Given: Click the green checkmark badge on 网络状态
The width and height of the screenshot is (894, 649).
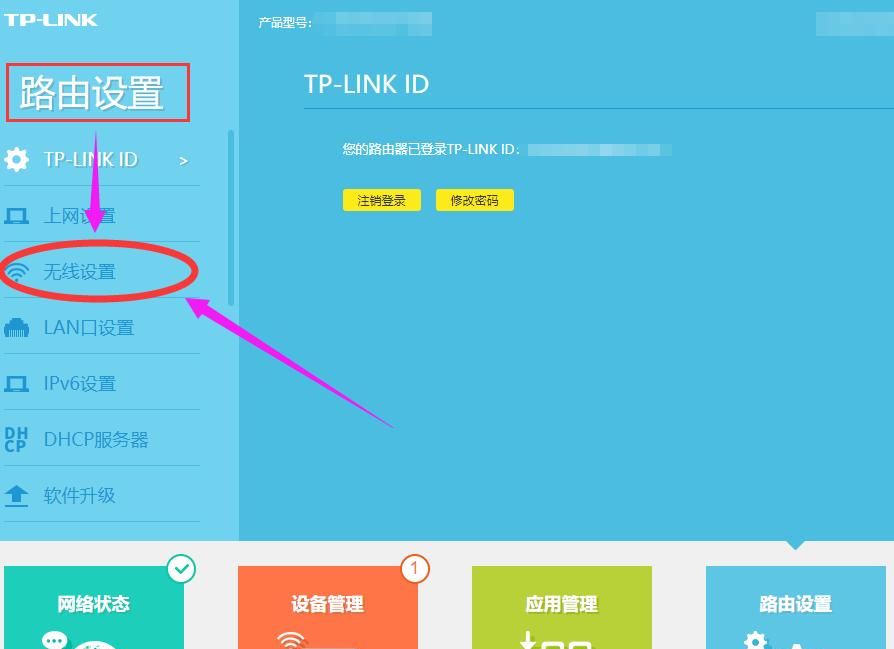Looking at the screenshot, I should tap(182, 569).
